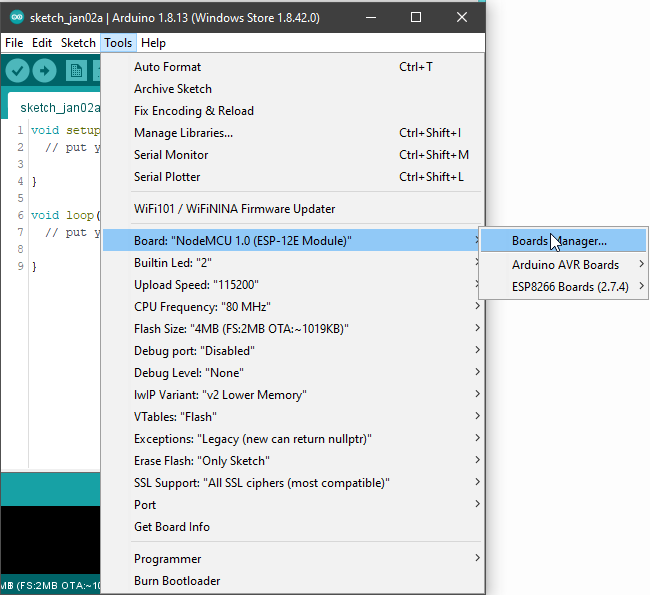Expand the Board: NodeMCU 1.0 submenu

click(x=293, y=240)
